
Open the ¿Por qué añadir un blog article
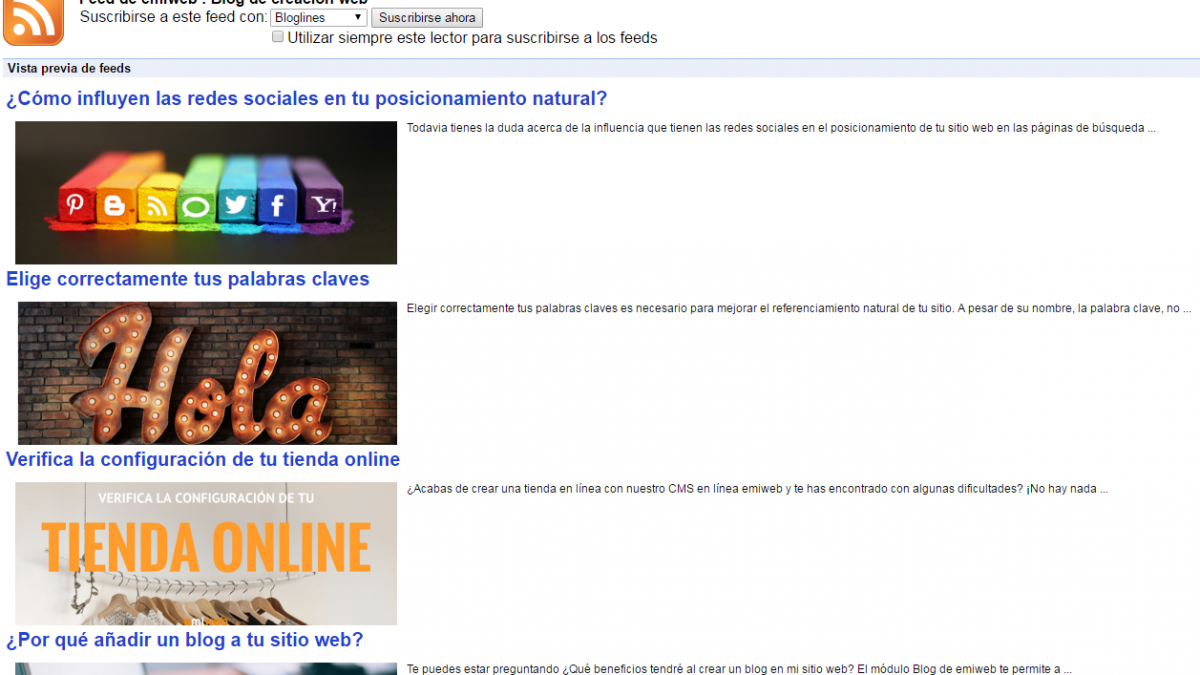(185, 639)
